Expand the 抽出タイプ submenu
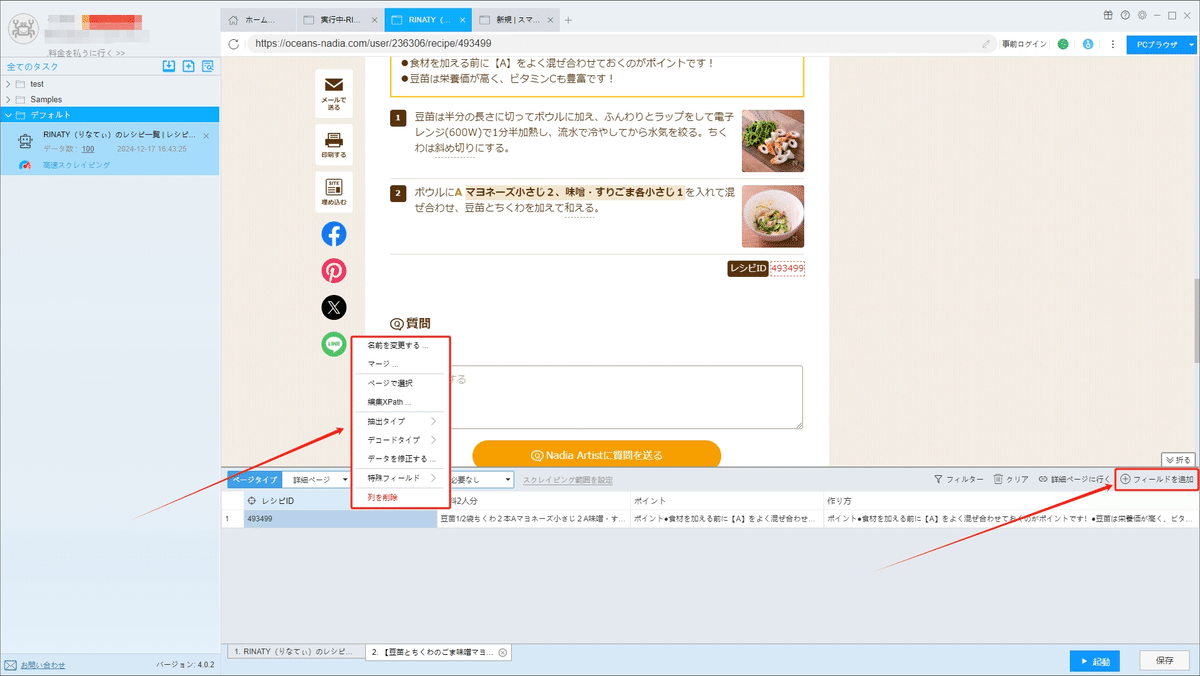Screen dimensions: 1200x676 (403, 421)
